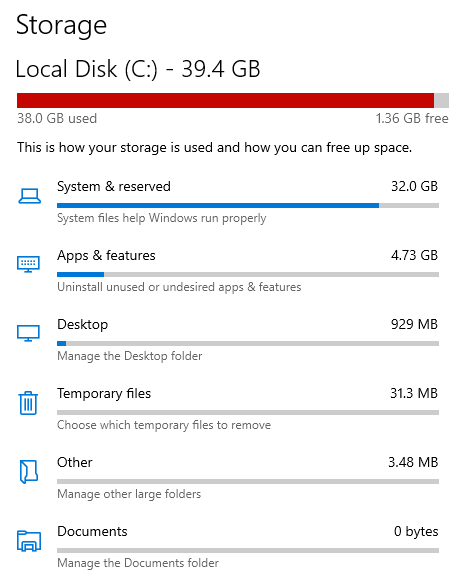Click 'Choose which temporary files to remove'
The width and height of the screenshot is (459, 580).
coord(164,425)
